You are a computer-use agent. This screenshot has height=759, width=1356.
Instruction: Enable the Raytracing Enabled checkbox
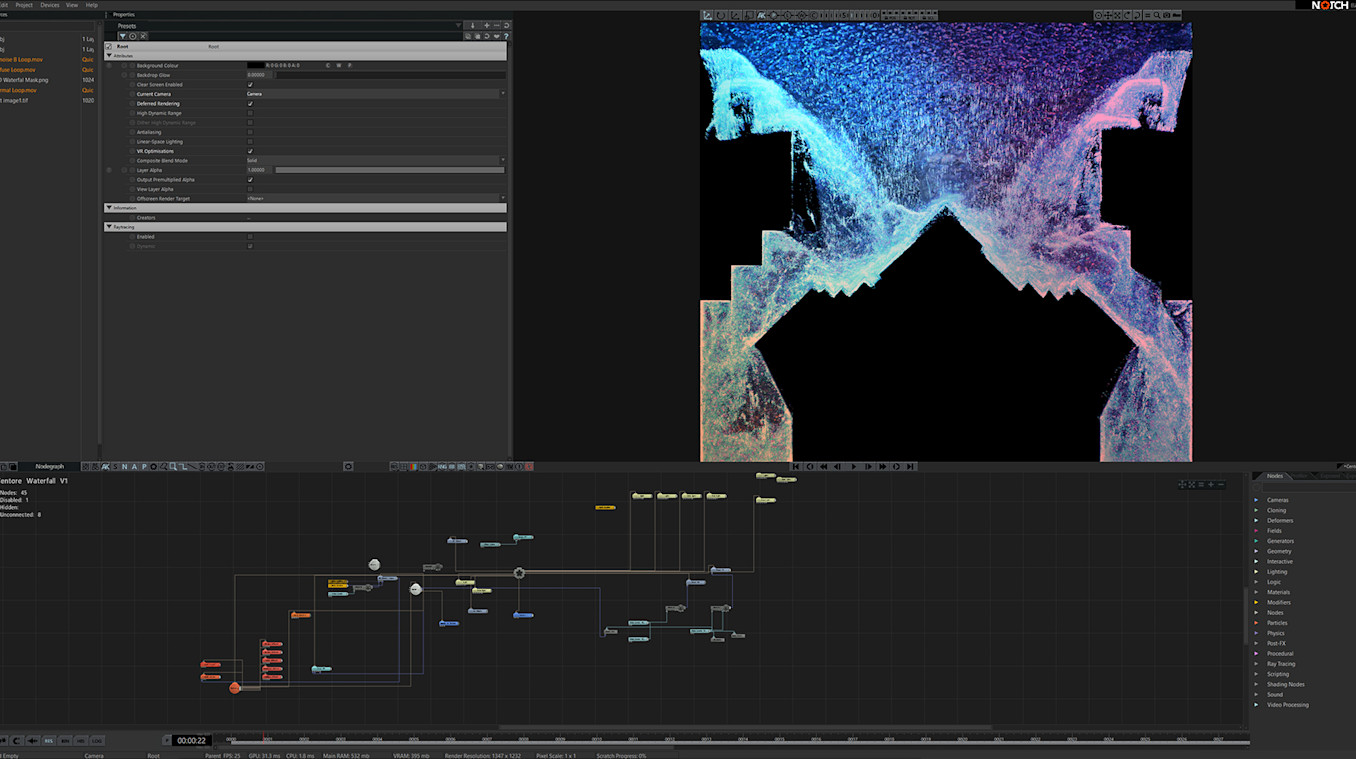click(250, 236)
